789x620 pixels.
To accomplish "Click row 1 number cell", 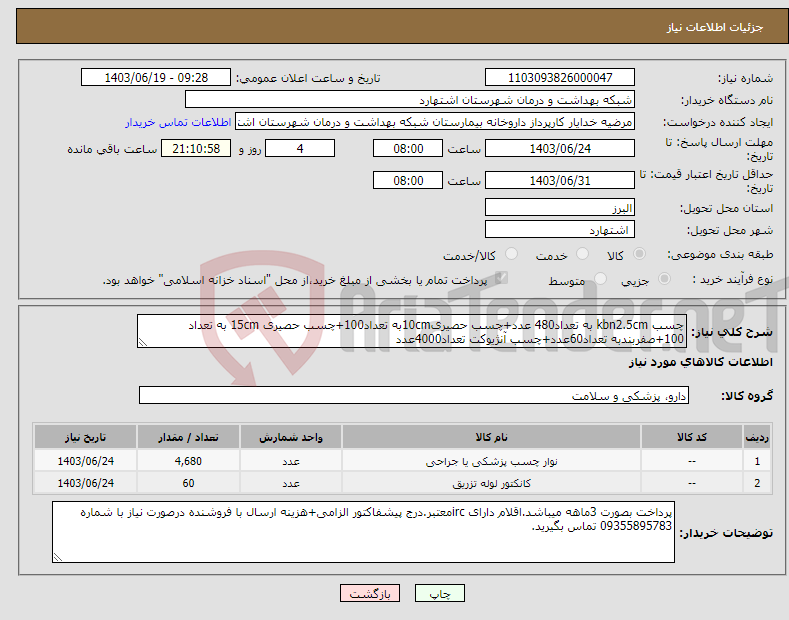I will pos(757,461).
